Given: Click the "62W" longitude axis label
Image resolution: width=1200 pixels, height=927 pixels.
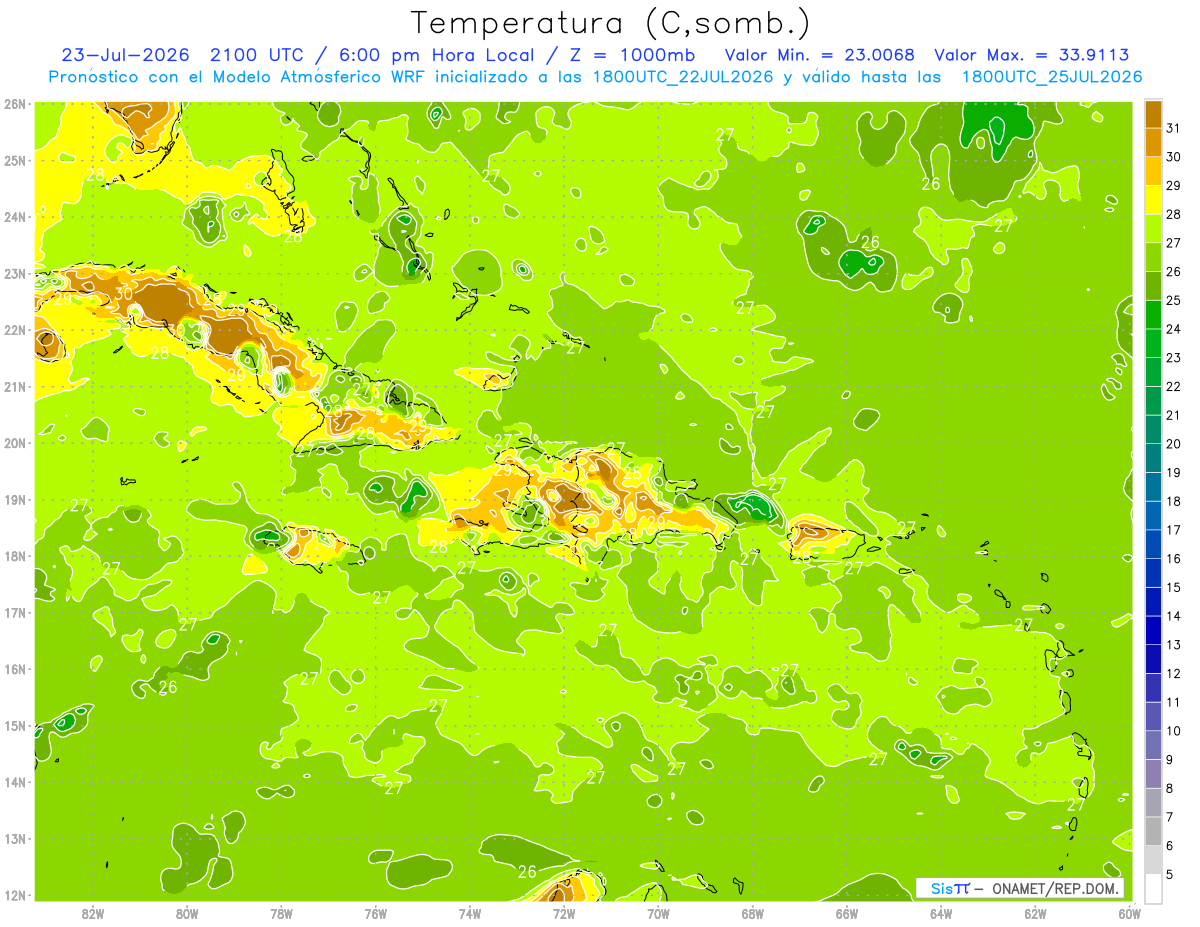Looking at the screenshot, I should pos(1036,913).
